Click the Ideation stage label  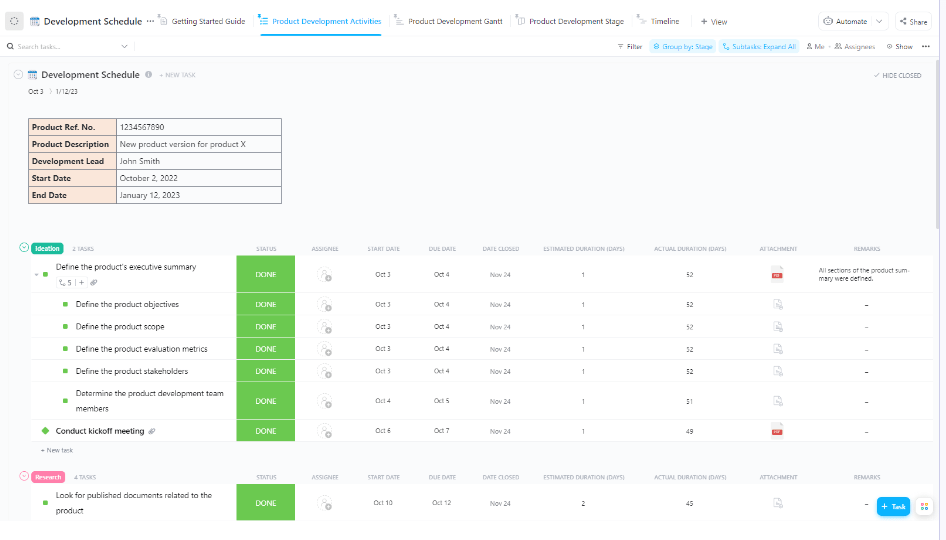pyautogui.click(x=47, y=249)
